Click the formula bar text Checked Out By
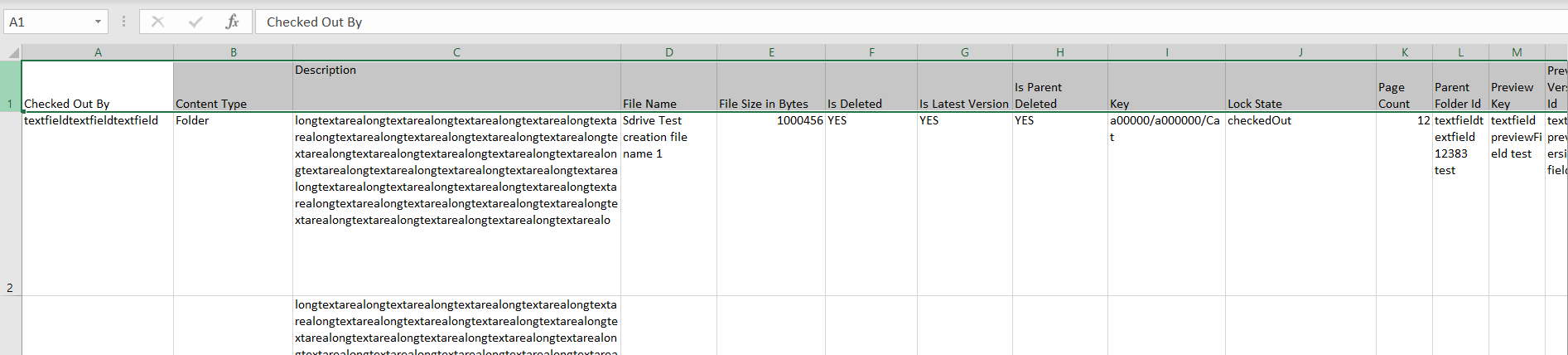1568x355 pixels. point(315,22)
